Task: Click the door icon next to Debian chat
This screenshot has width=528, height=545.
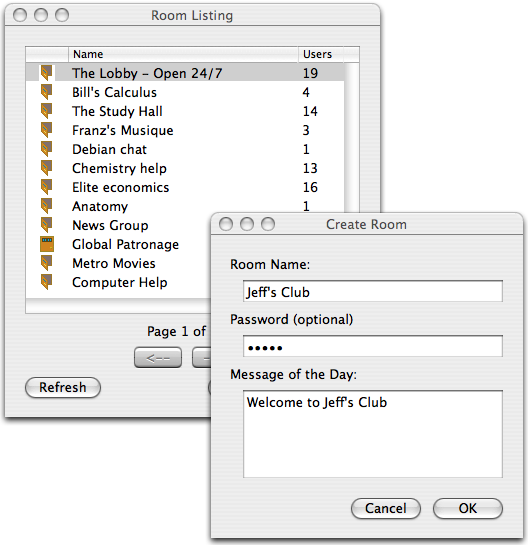Action: coord(47,149)
